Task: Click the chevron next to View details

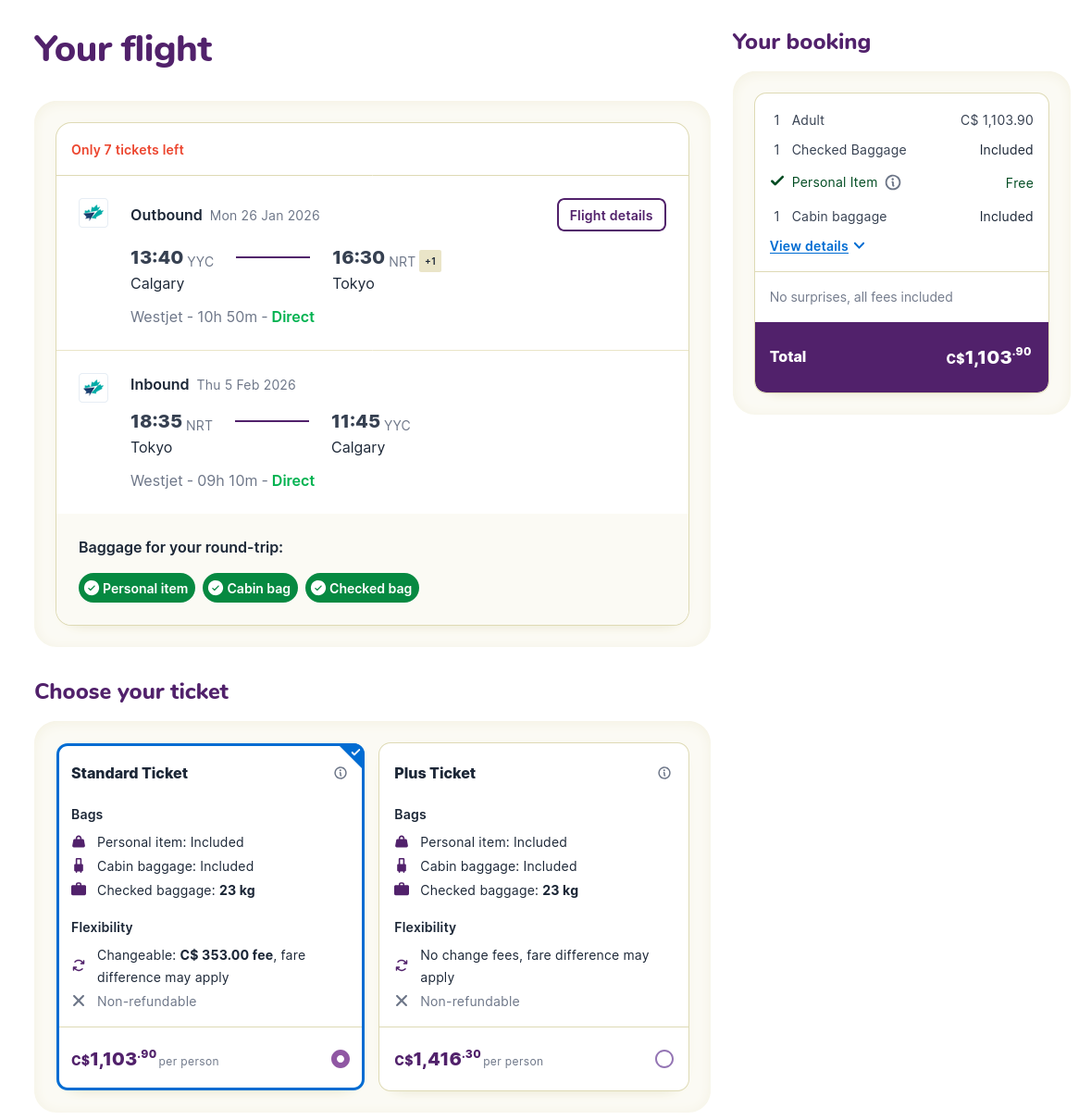Action: pos(860,245)
